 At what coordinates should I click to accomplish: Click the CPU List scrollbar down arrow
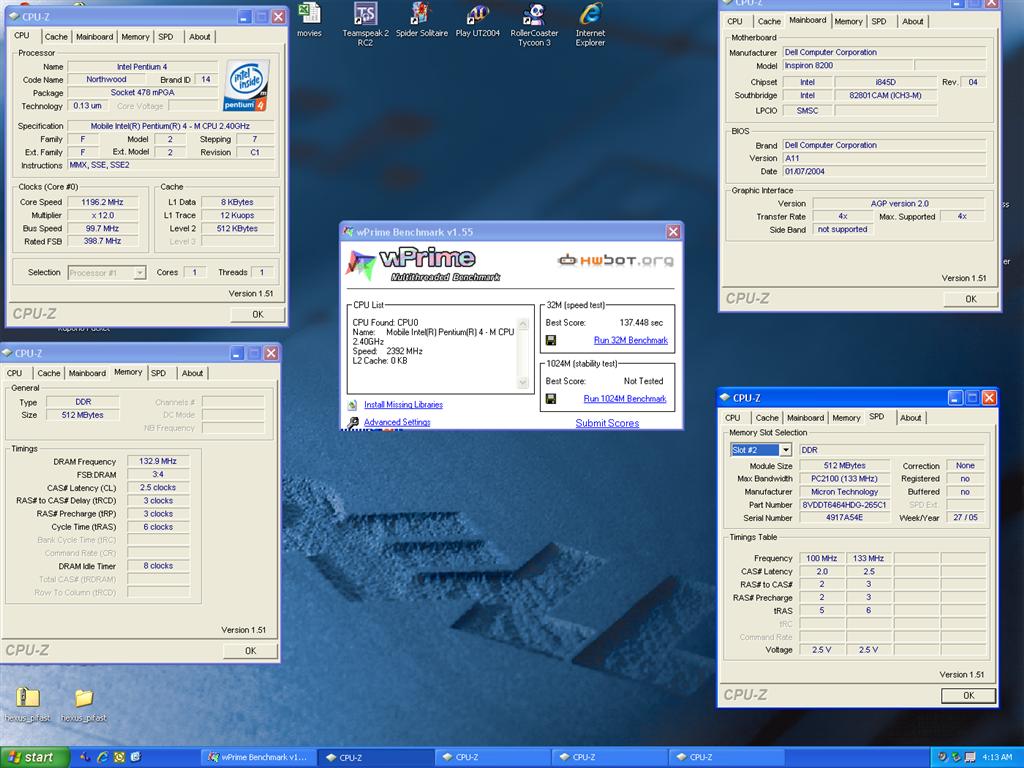[522, 383]
